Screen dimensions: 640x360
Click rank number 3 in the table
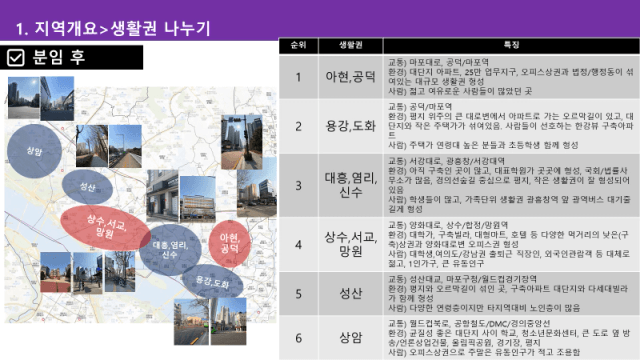click(298, 185)
